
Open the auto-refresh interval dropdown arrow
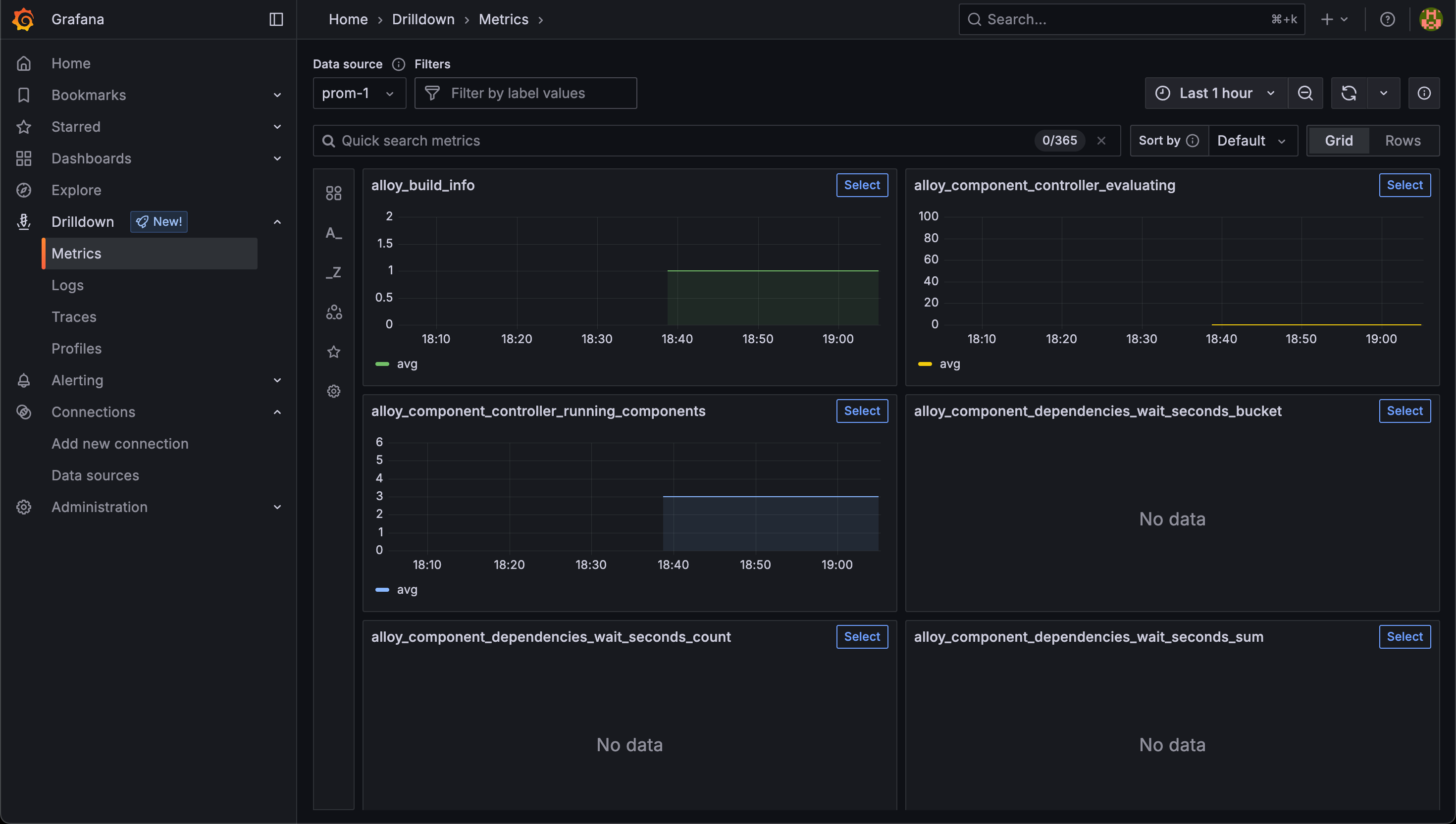tap(1384, 93)
